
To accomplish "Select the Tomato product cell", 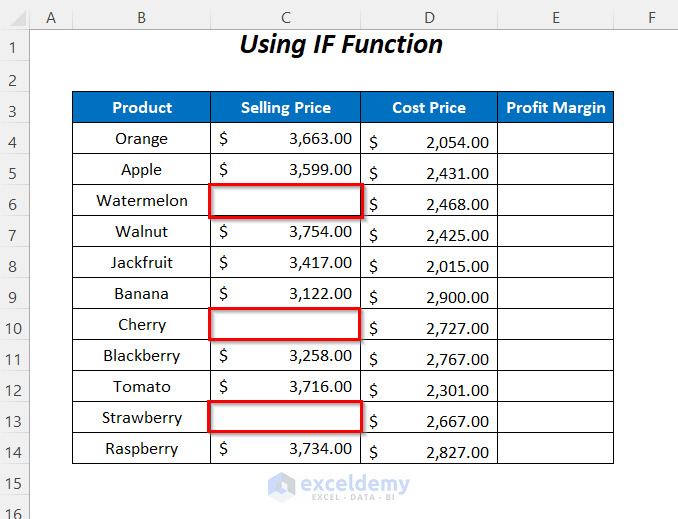I will coord(141,387).
